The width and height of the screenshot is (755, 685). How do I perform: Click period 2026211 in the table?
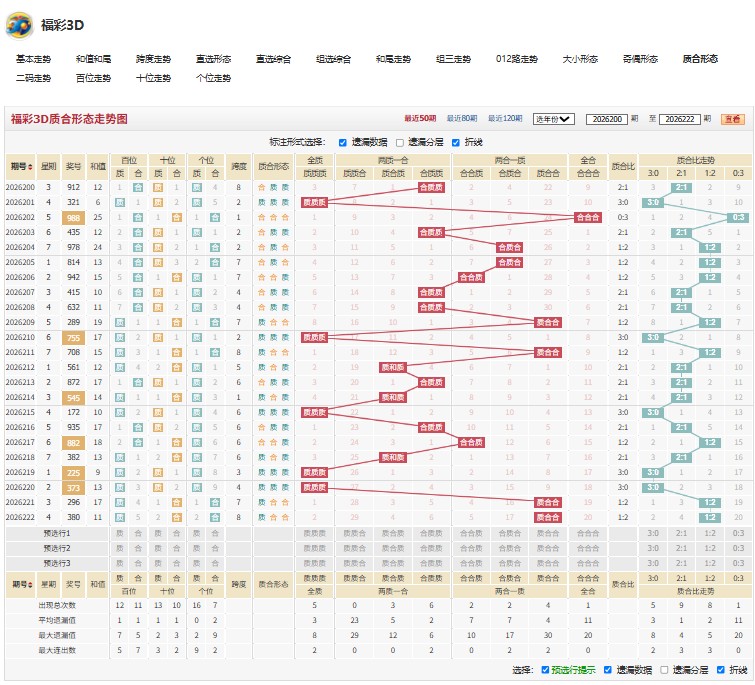tap(20, 352)
